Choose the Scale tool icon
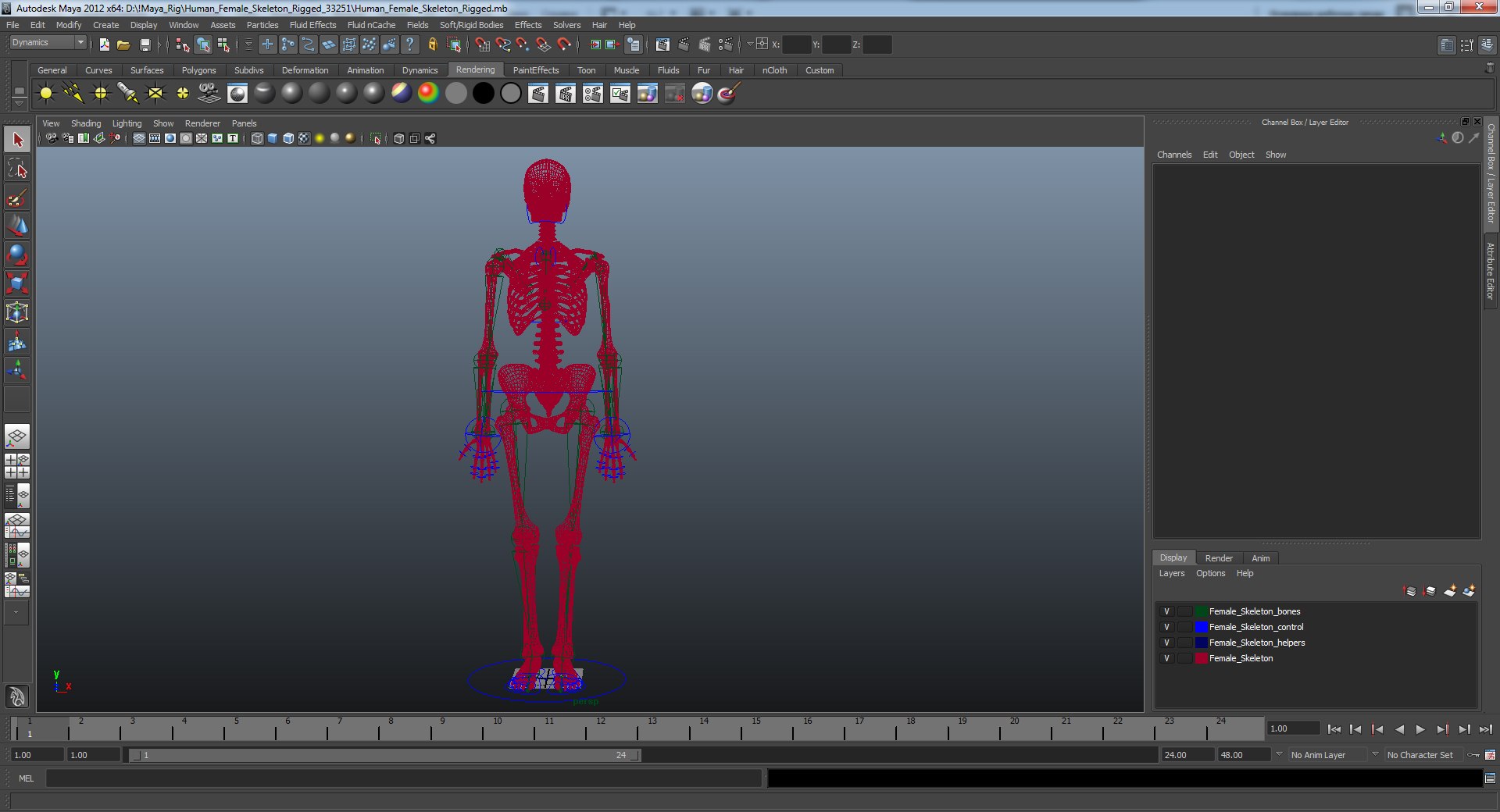 coord(17,283)
